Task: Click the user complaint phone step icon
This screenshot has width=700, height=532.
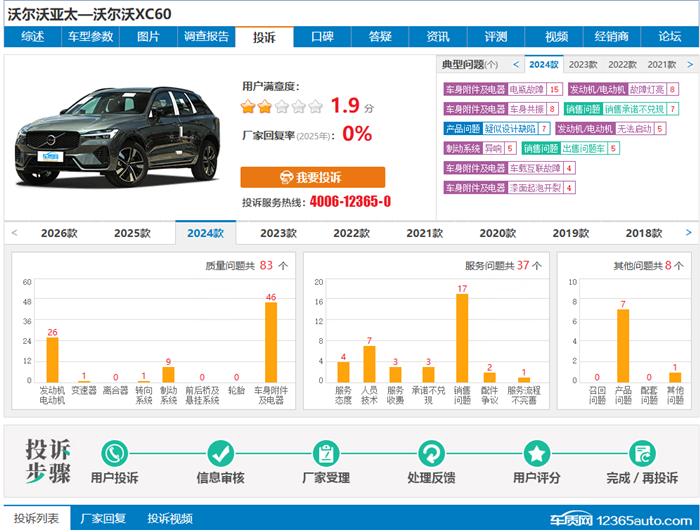Action: click(x=114, y=453)
